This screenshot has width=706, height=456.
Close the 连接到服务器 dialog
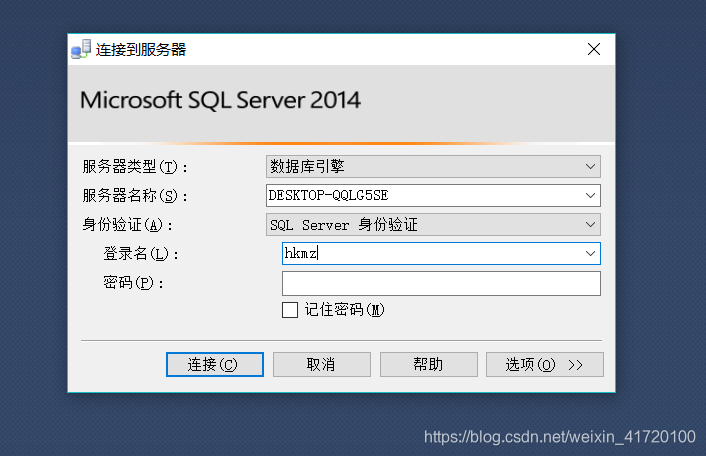point(594,49)
